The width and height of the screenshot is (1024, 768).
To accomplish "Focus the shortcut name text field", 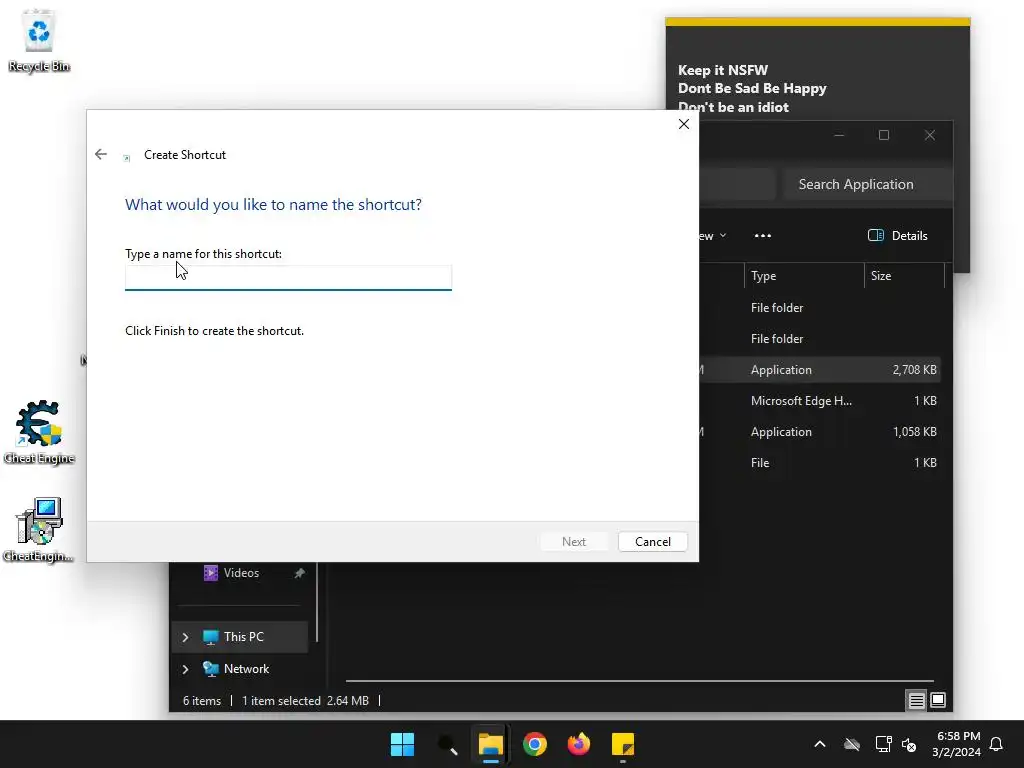I will (x=288, y=278).
